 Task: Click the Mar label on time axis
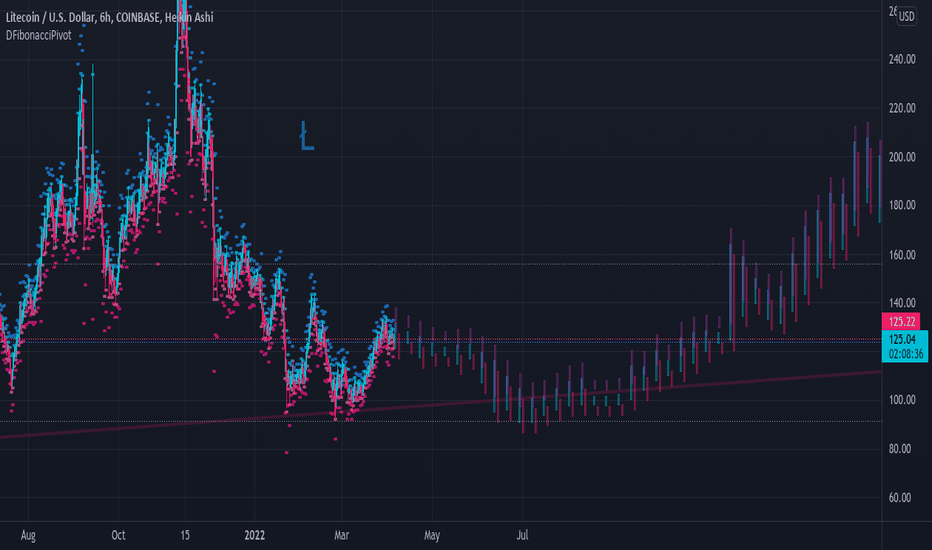point(341,535)
